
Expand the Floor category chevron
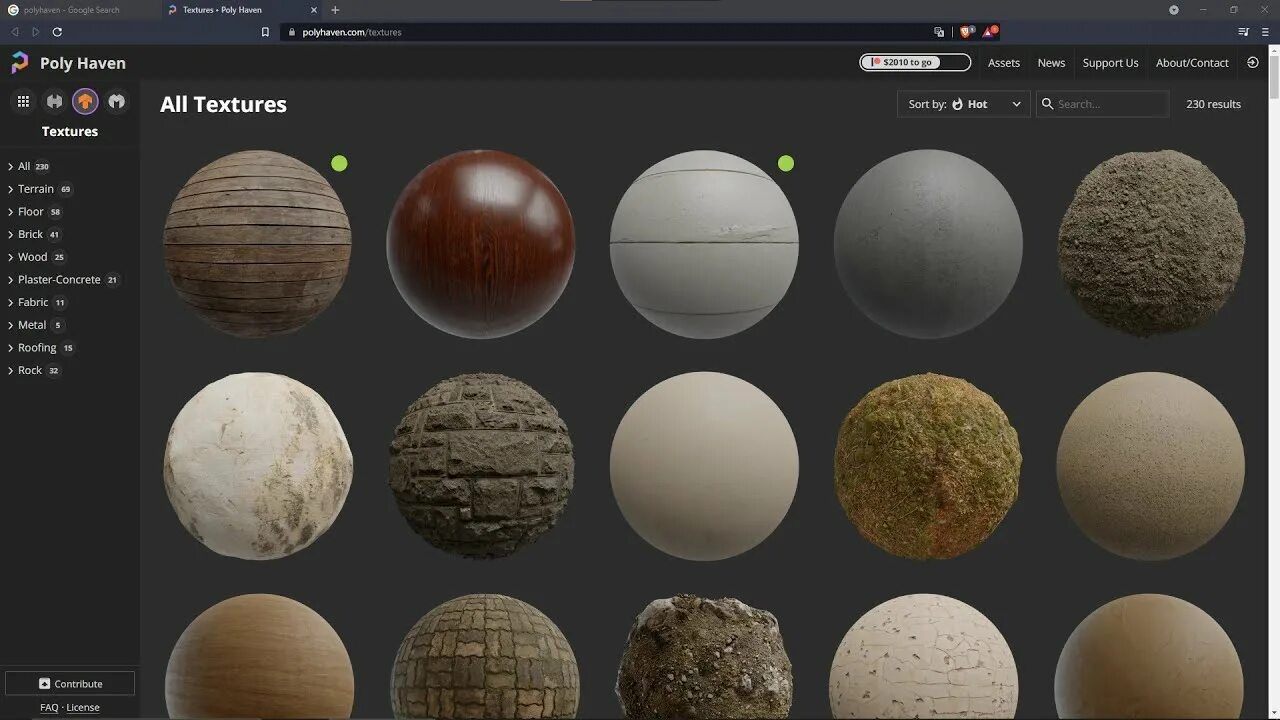tap(10, 212)
